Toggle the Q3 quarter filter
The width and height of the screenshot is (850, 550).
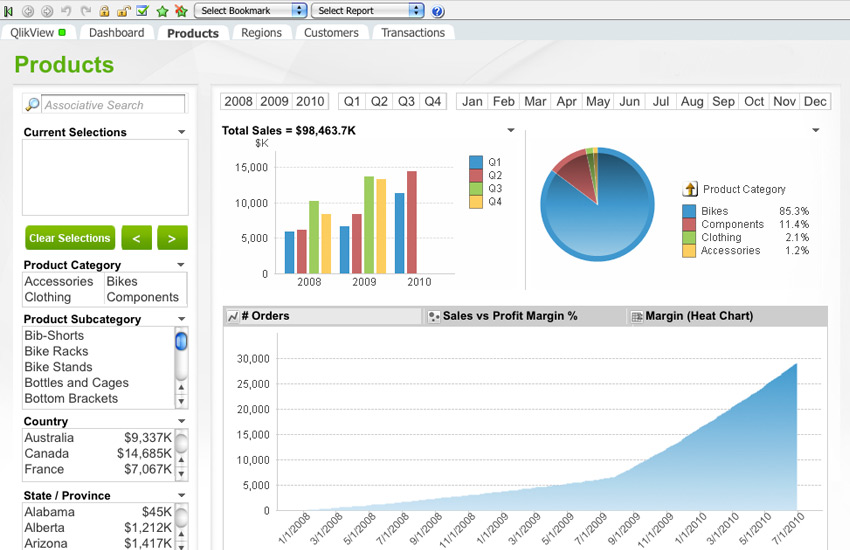(x=406, y=101)
